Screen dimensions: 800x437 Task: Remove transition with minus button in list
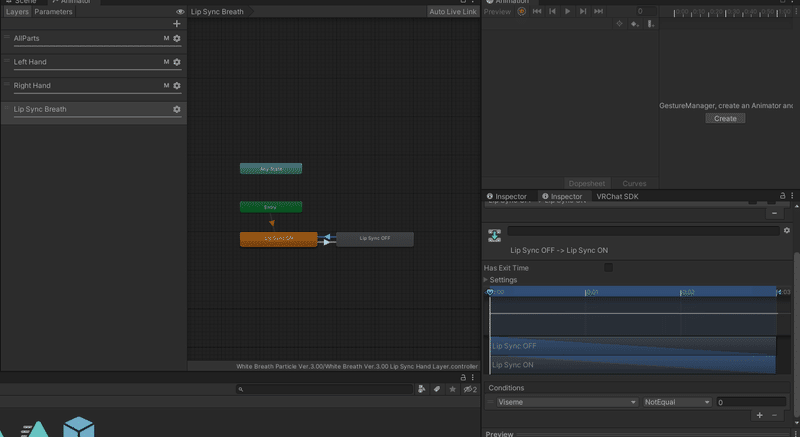click(774, 213)
